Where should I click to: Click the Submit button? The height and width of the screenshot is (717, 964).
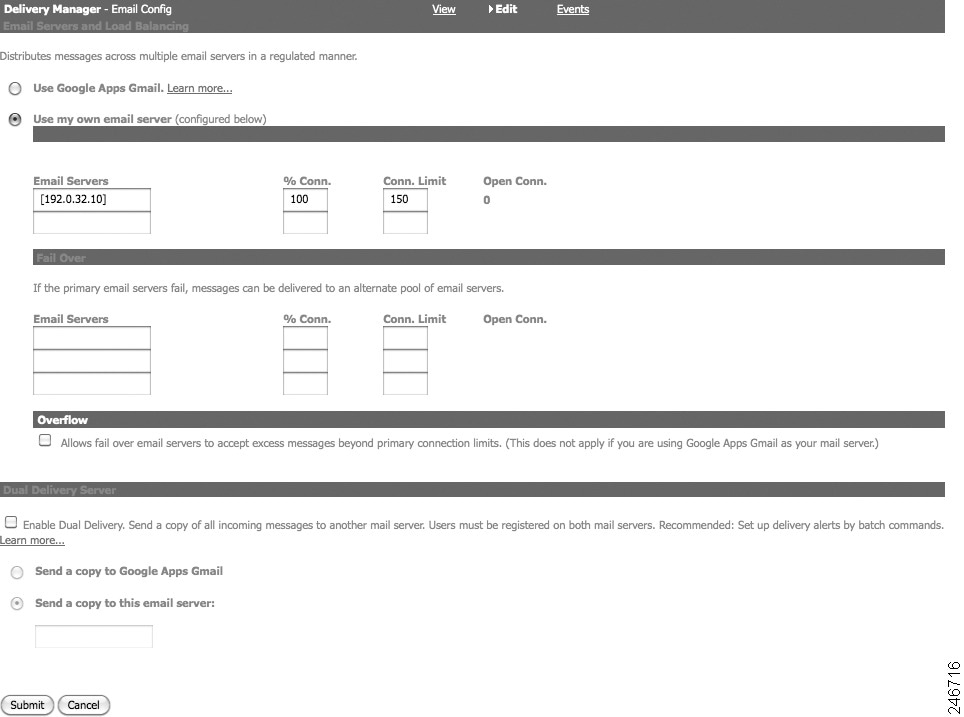click(x=27, y=705)
